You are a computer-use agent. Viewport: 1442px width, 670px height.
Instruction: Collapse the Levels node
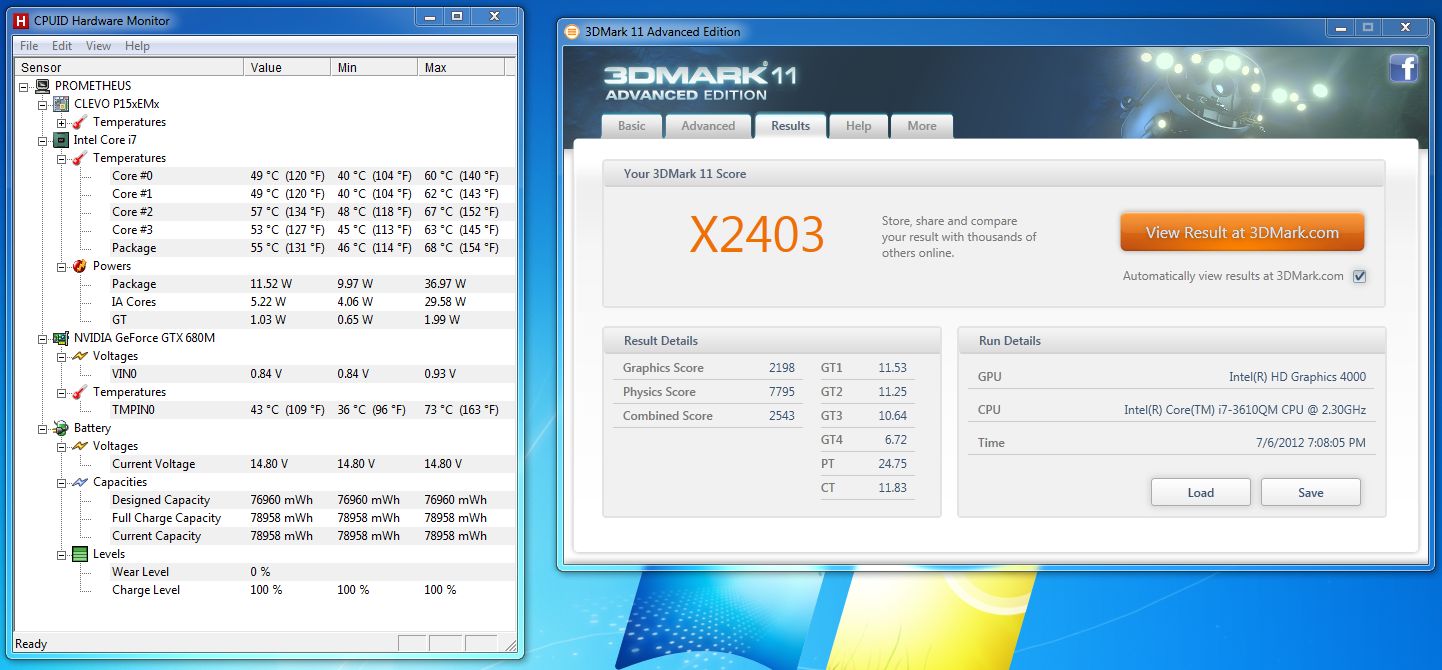61,554
